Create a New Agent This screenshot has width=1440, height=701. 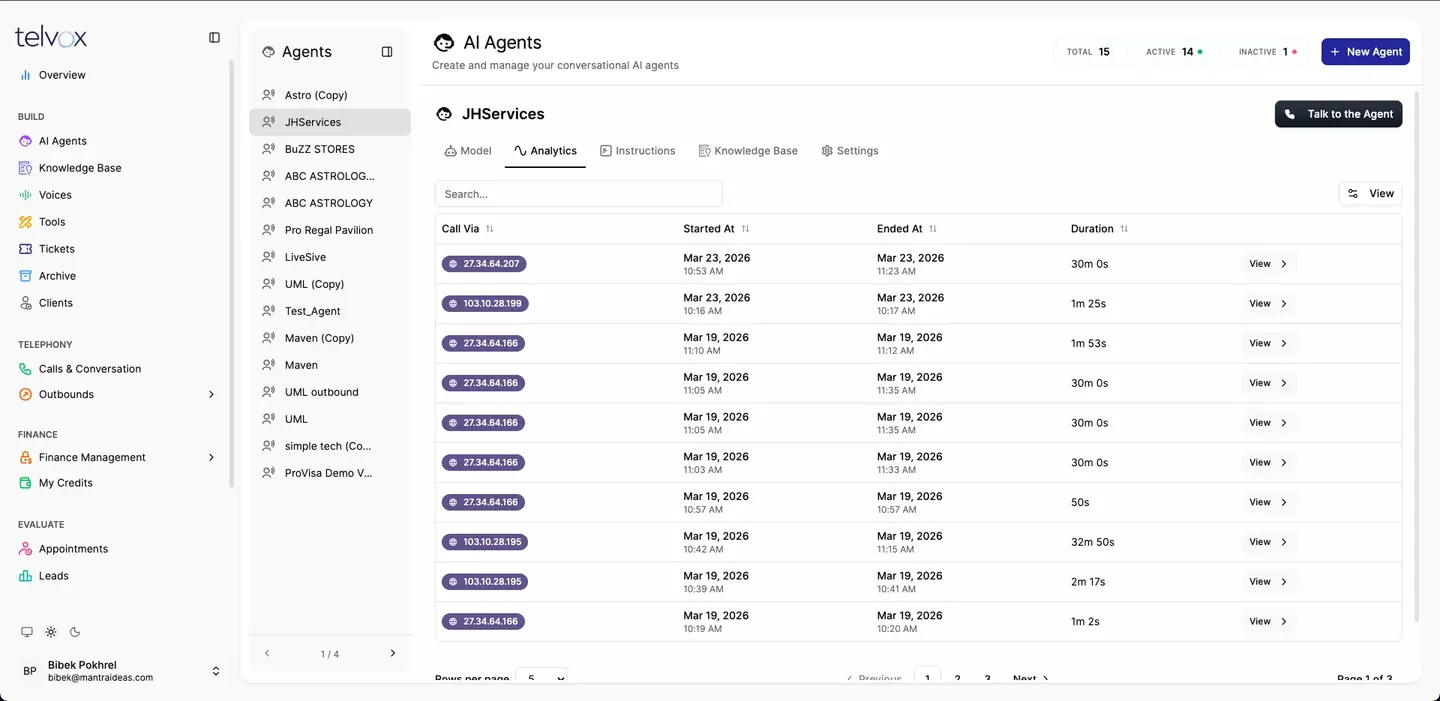pos(1365,52)
